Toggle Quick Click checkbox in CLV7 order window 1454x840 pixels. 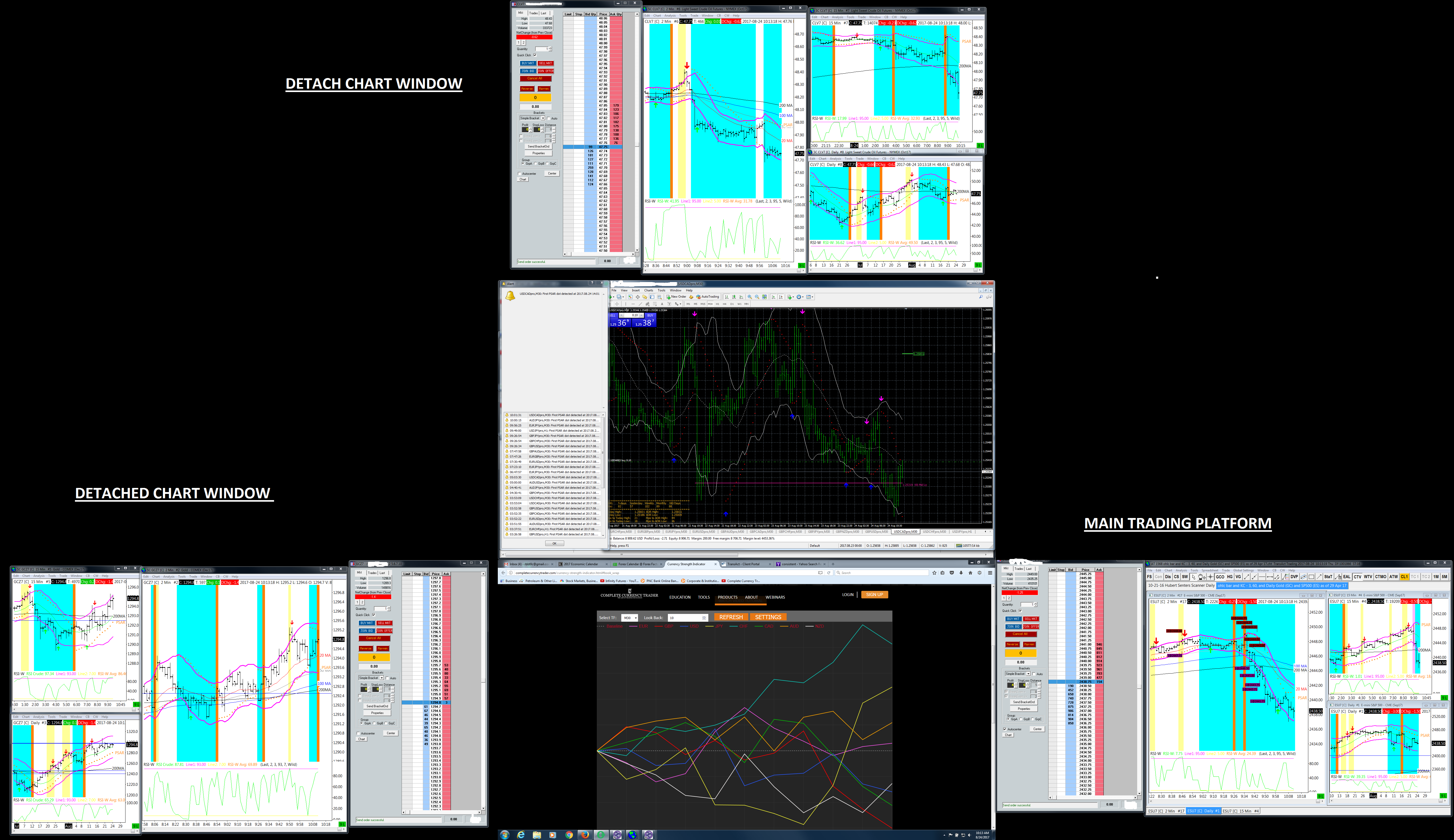[x=535, y=55]
